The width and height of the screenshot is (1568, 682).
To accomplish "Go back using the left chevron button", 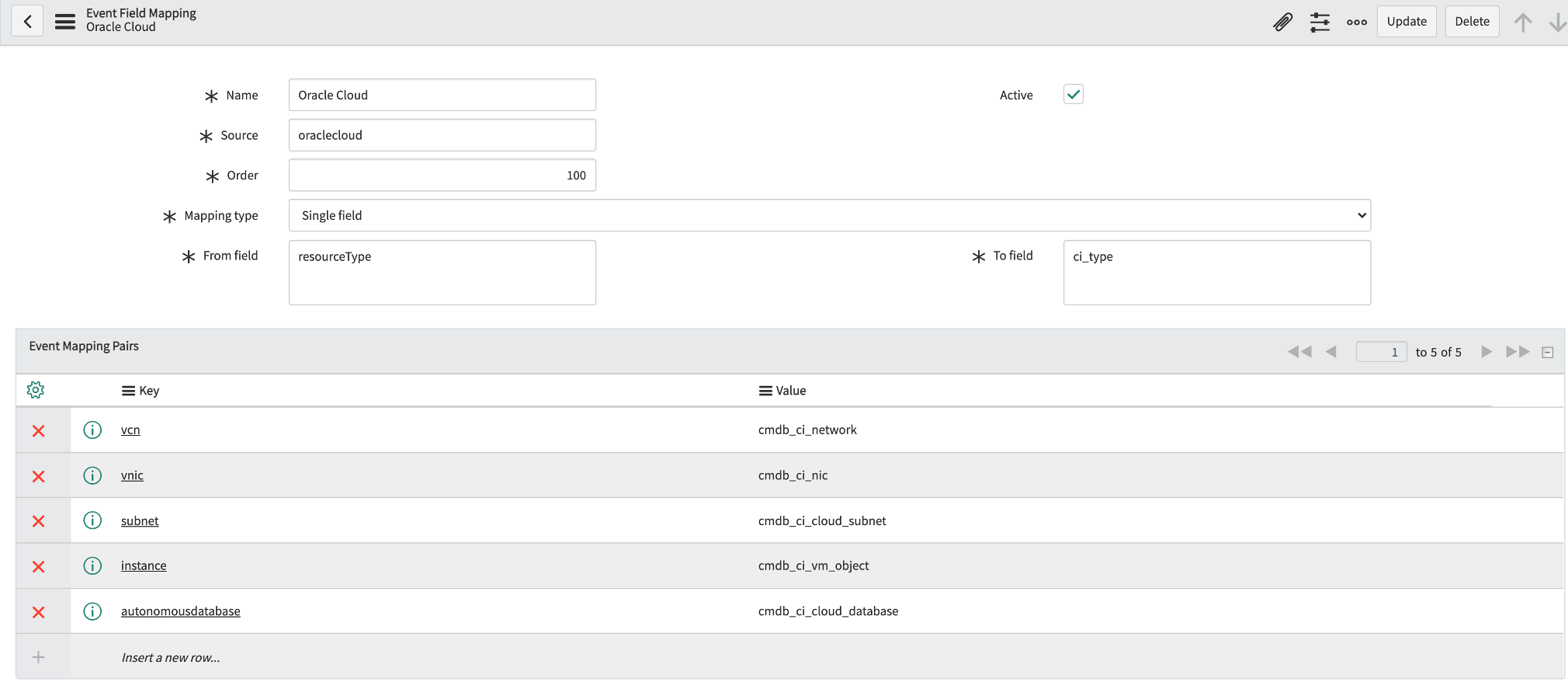I will [27, 21].
